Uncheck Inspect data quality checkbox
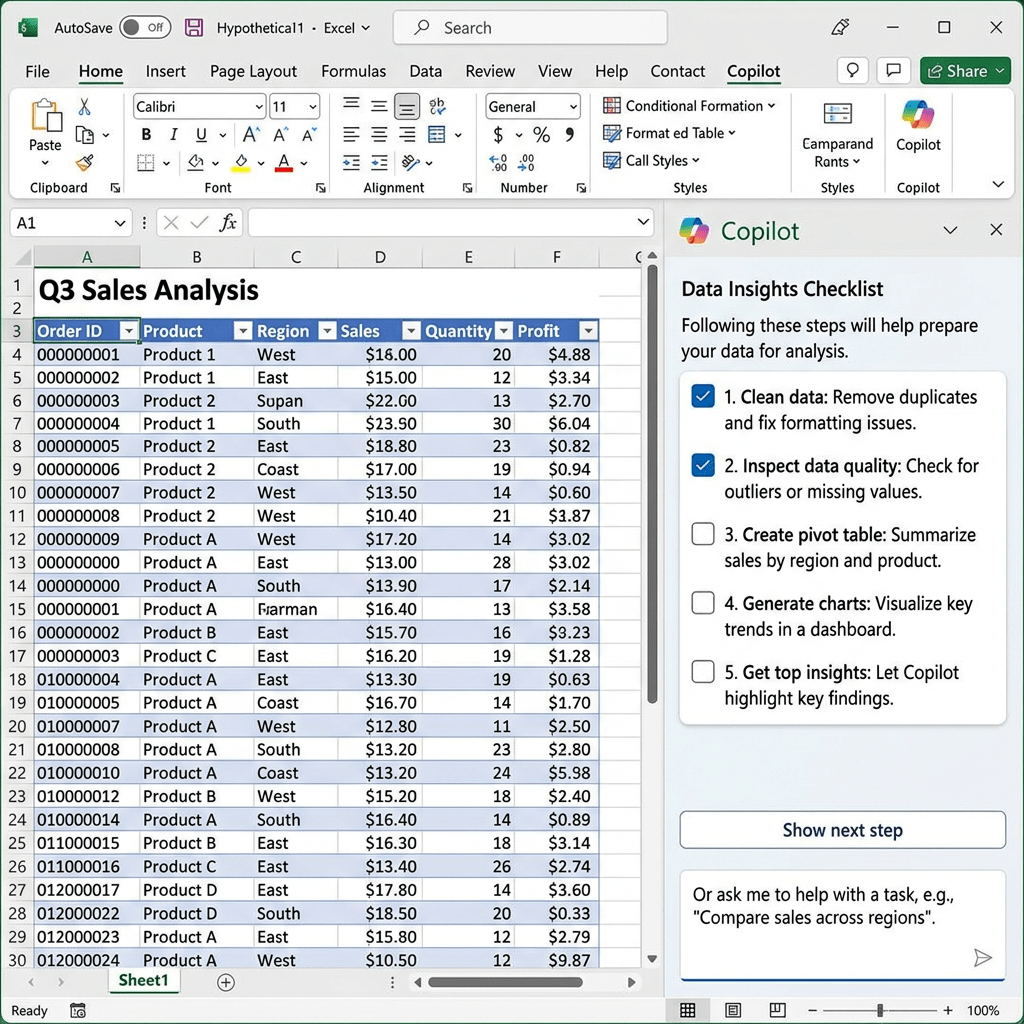This screenshot has height=1024, width=1024. (703, 465)
